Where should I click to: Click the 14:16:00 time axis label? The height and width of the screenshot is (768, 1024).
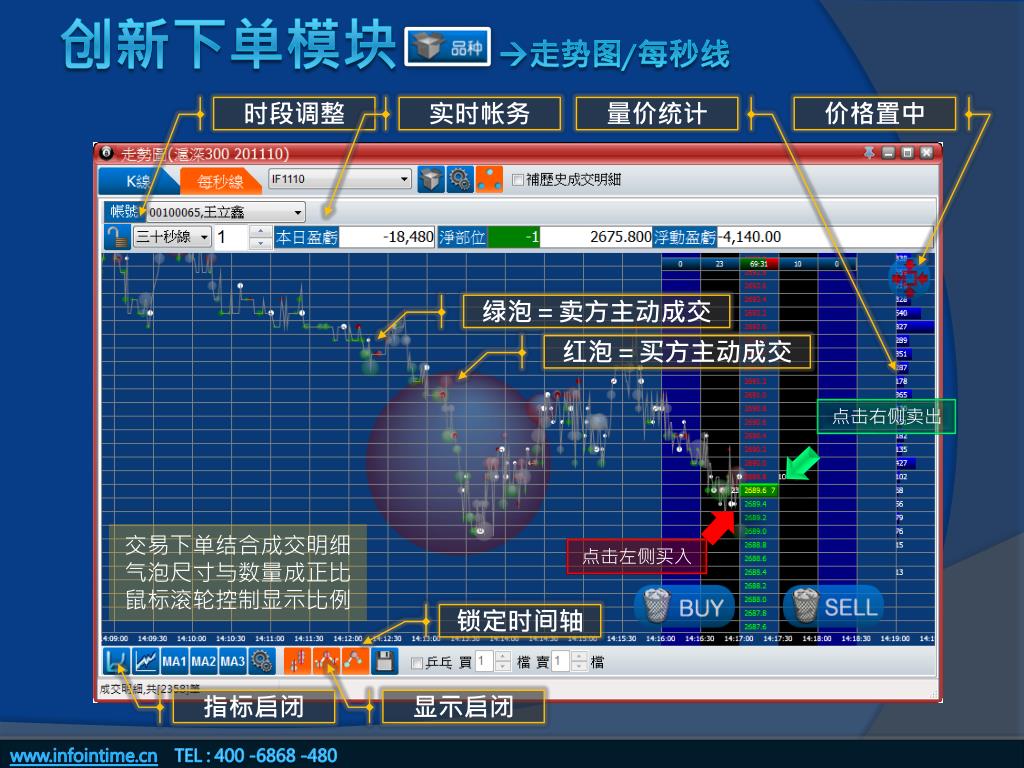click(x=660, y=639)
